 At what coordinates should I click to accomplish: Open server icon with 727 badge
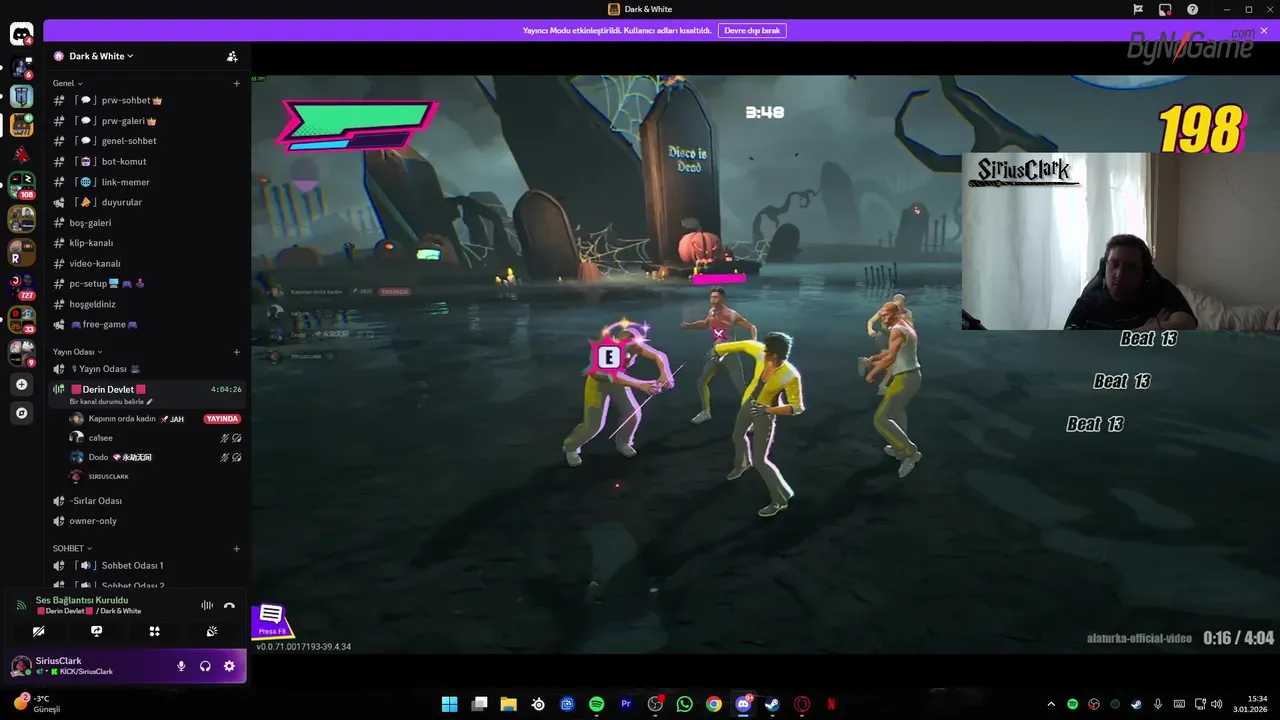(x=21, y=286)
